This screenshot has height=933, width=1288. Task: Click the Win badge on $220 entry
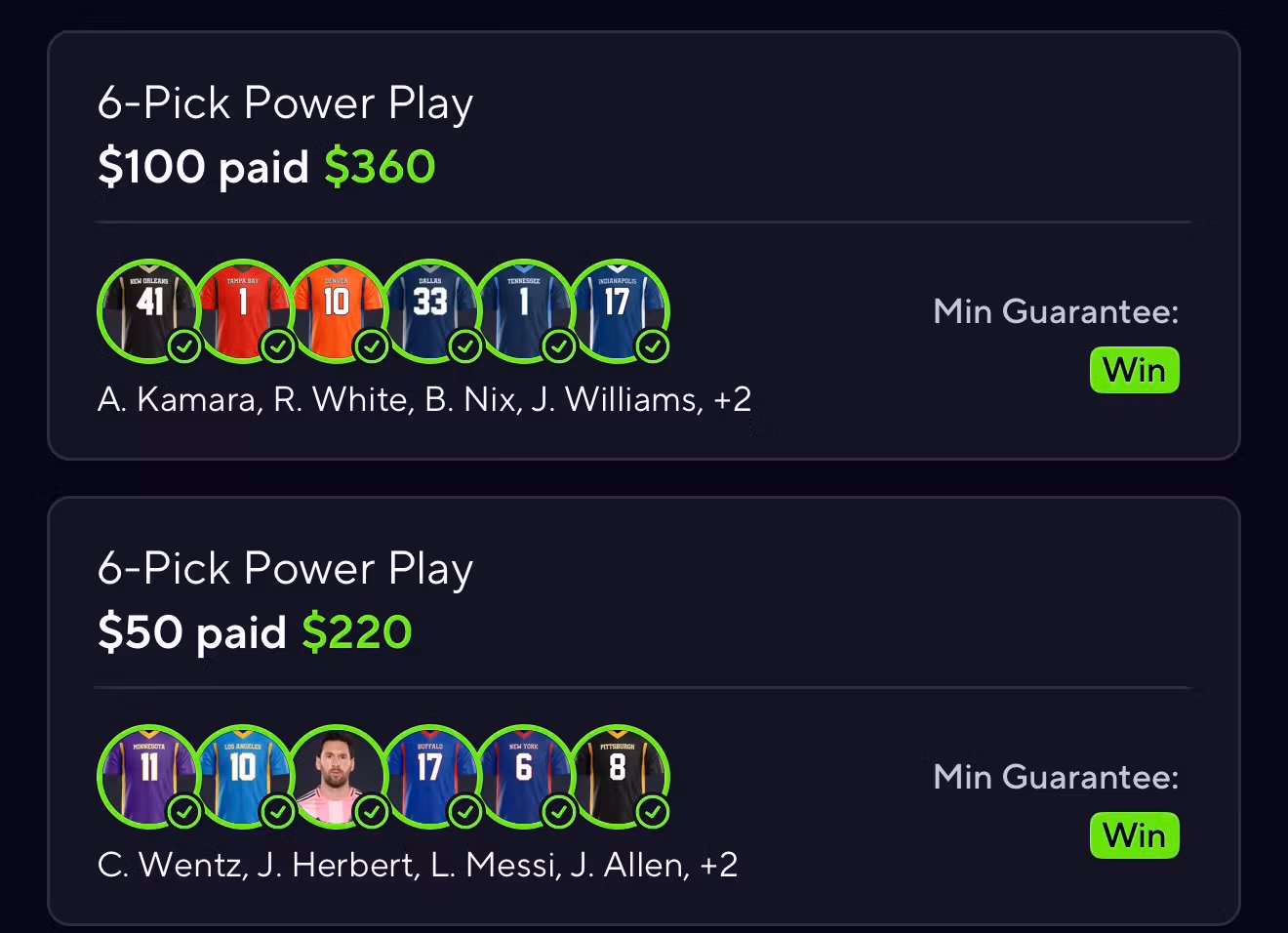click(1134, 836)
